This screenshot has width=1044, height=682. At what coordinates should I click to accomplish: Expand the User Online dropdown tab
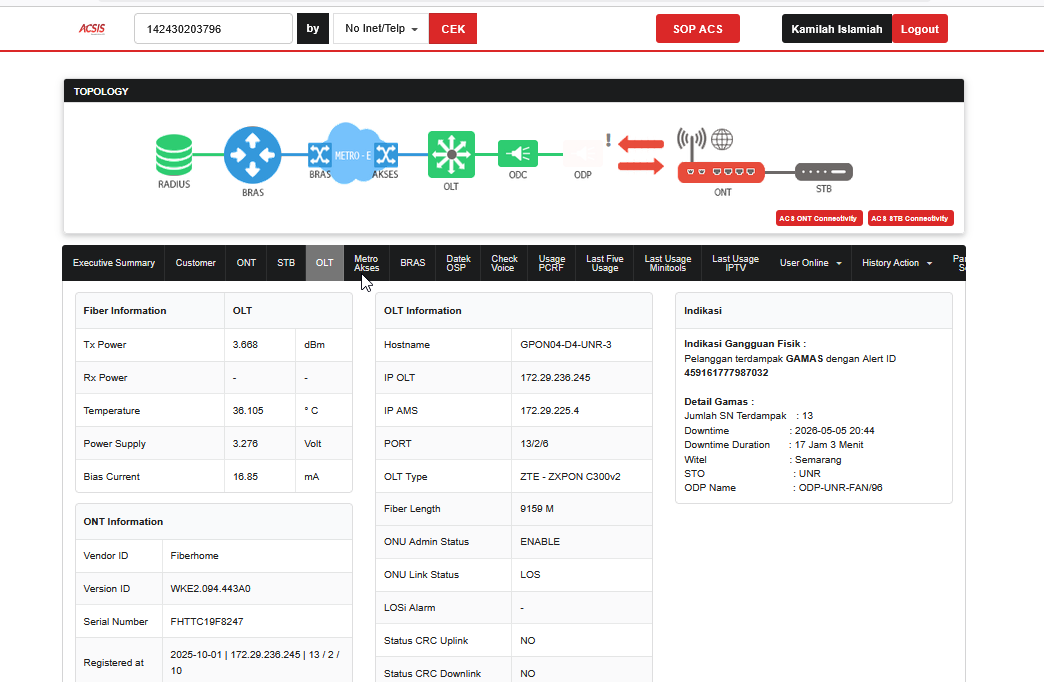(x=810, y=263)
